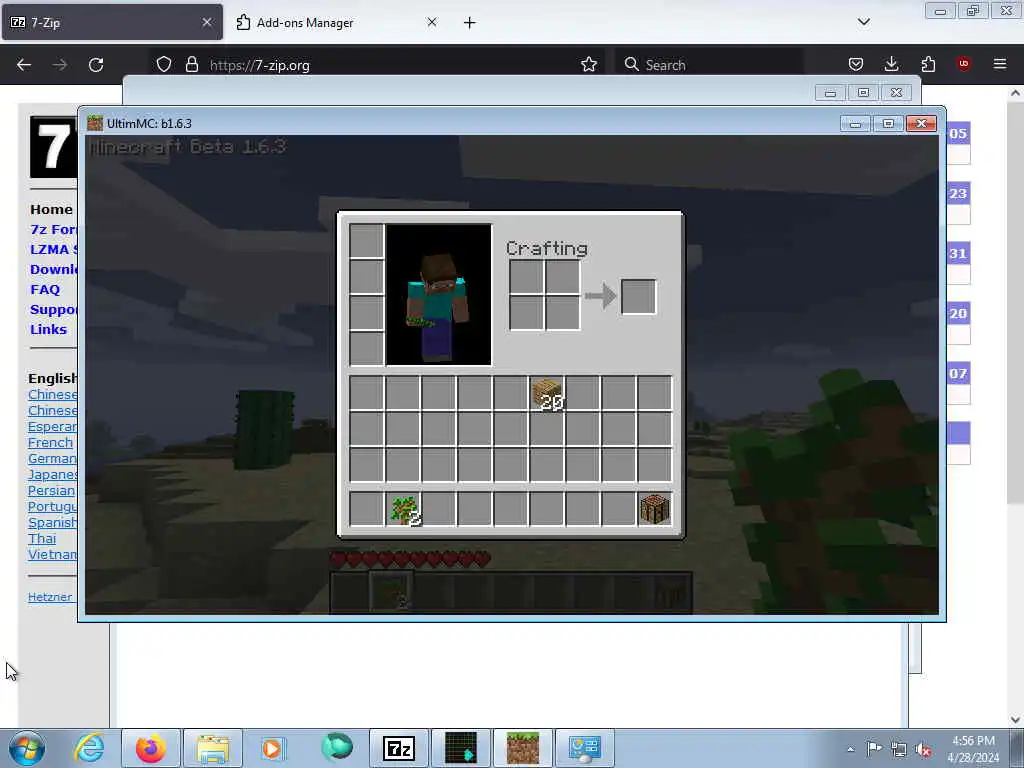Open the black terminal taskbar icon

point(460,748)
